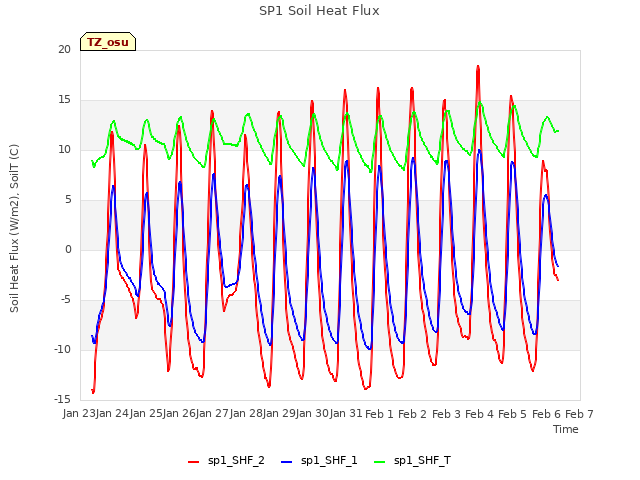The height and width of the screenshot is (480, 640).
Task: Click the Feb 2 x-axis tick label
Action: pyautogui.click(x=412, y=414)
